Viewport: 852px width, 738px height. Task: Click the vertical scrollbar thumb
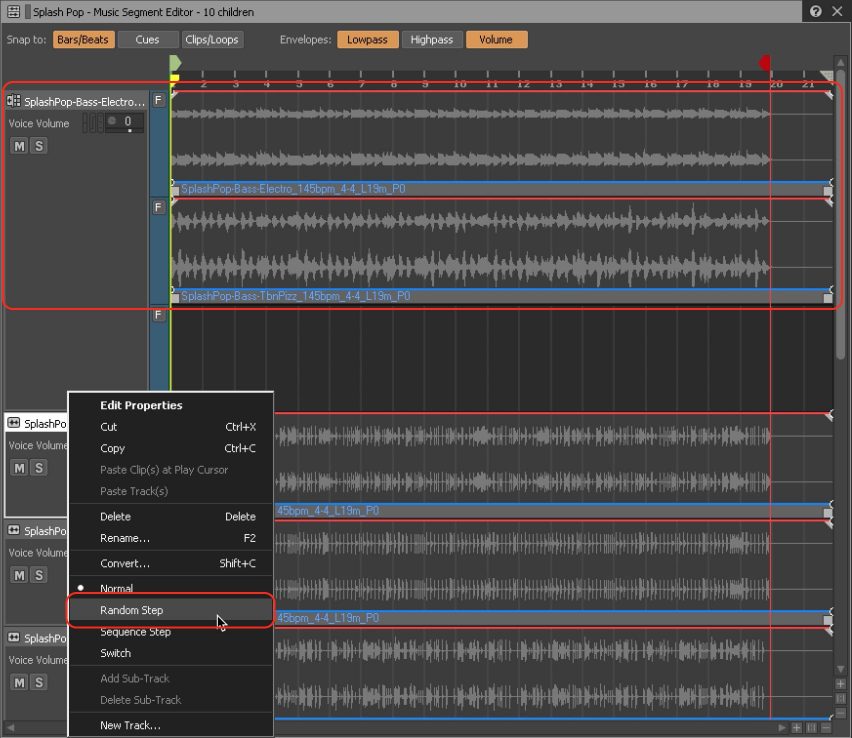pos(841,215)
